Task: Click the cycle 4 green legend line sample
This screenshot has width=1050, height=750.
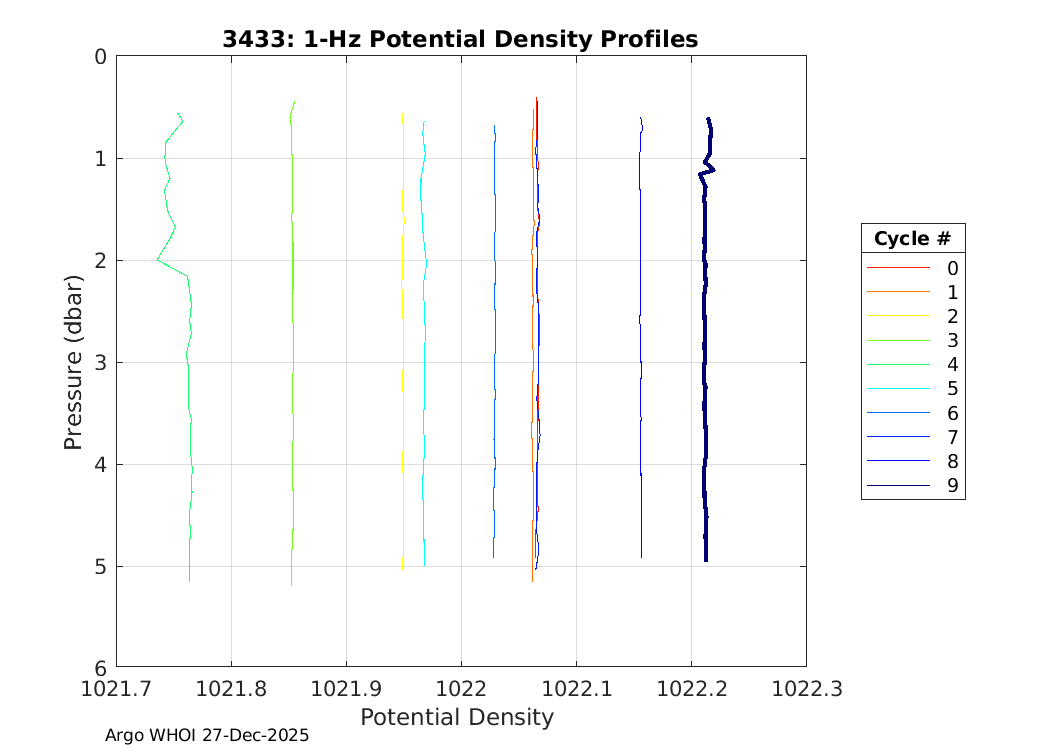Action: [898, 366]
